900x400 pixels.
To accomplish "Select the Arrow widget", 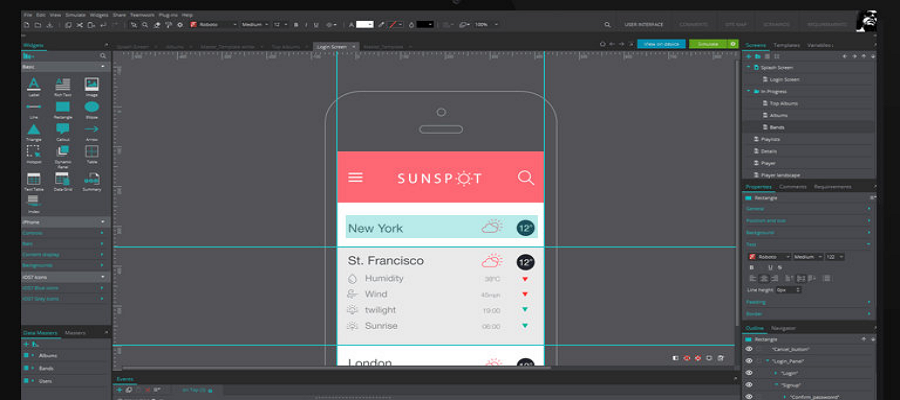I will (91, 132).
